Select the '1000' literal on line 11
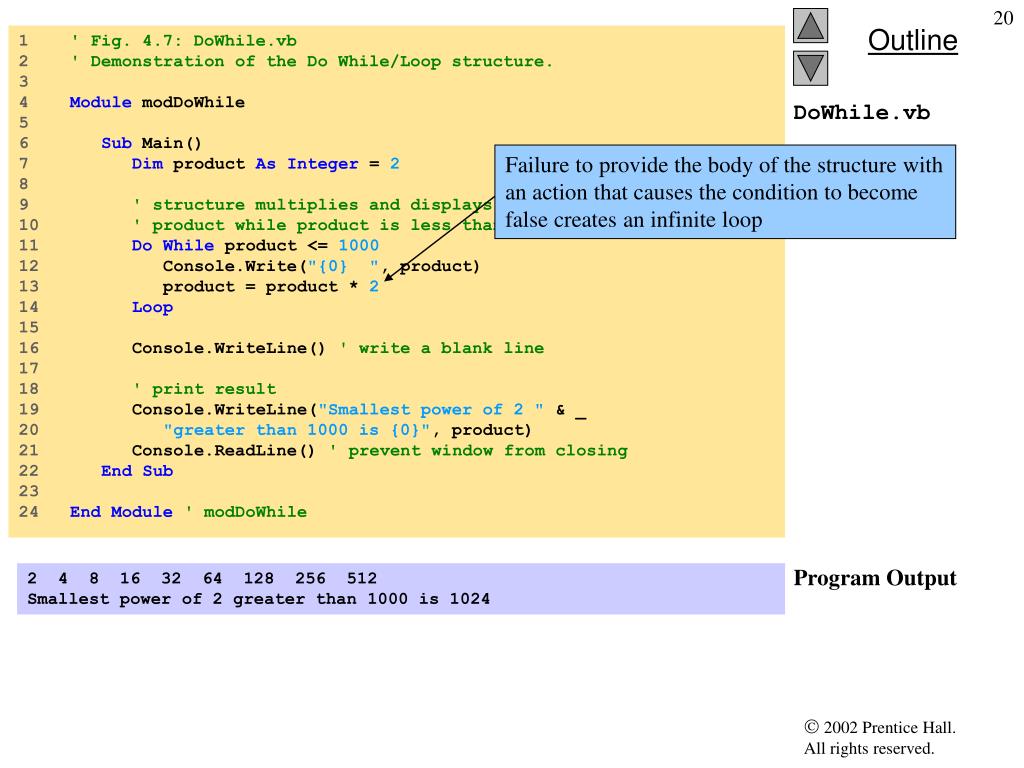 click(359, 246)
